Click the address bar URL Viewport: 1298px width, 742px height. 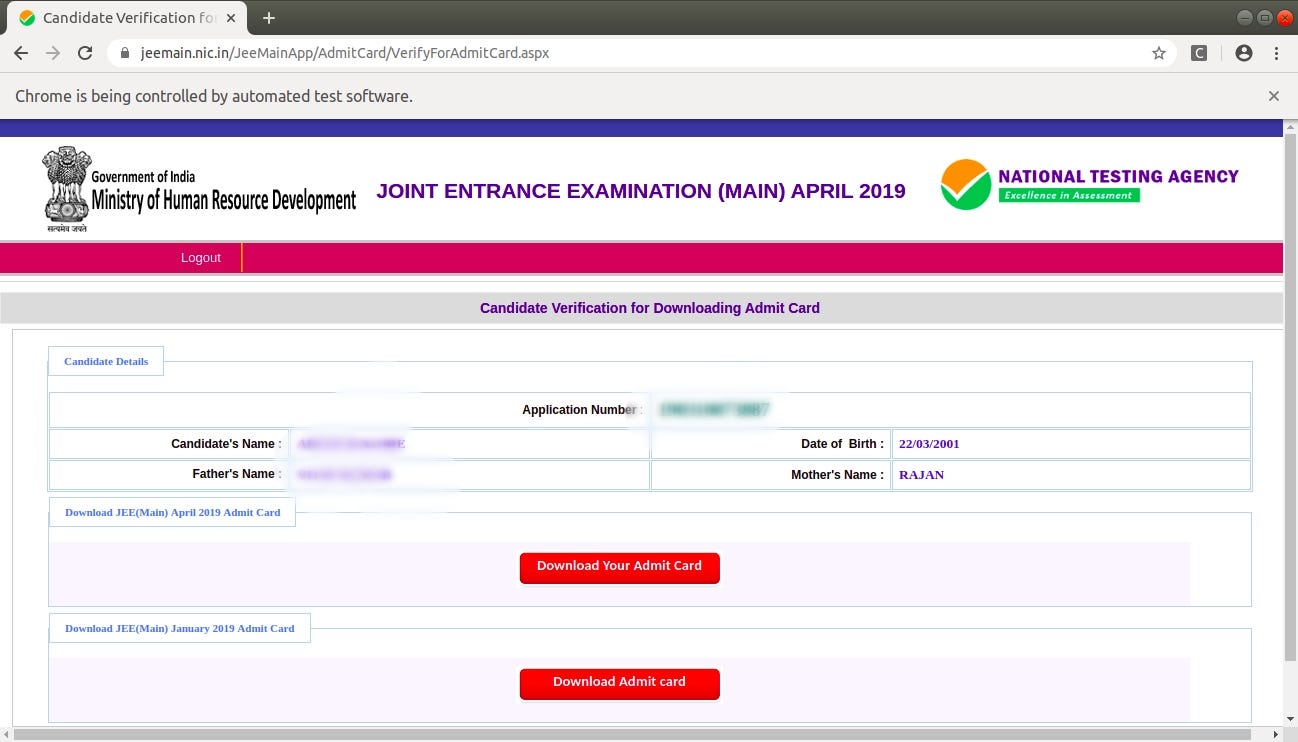[345, 53]
